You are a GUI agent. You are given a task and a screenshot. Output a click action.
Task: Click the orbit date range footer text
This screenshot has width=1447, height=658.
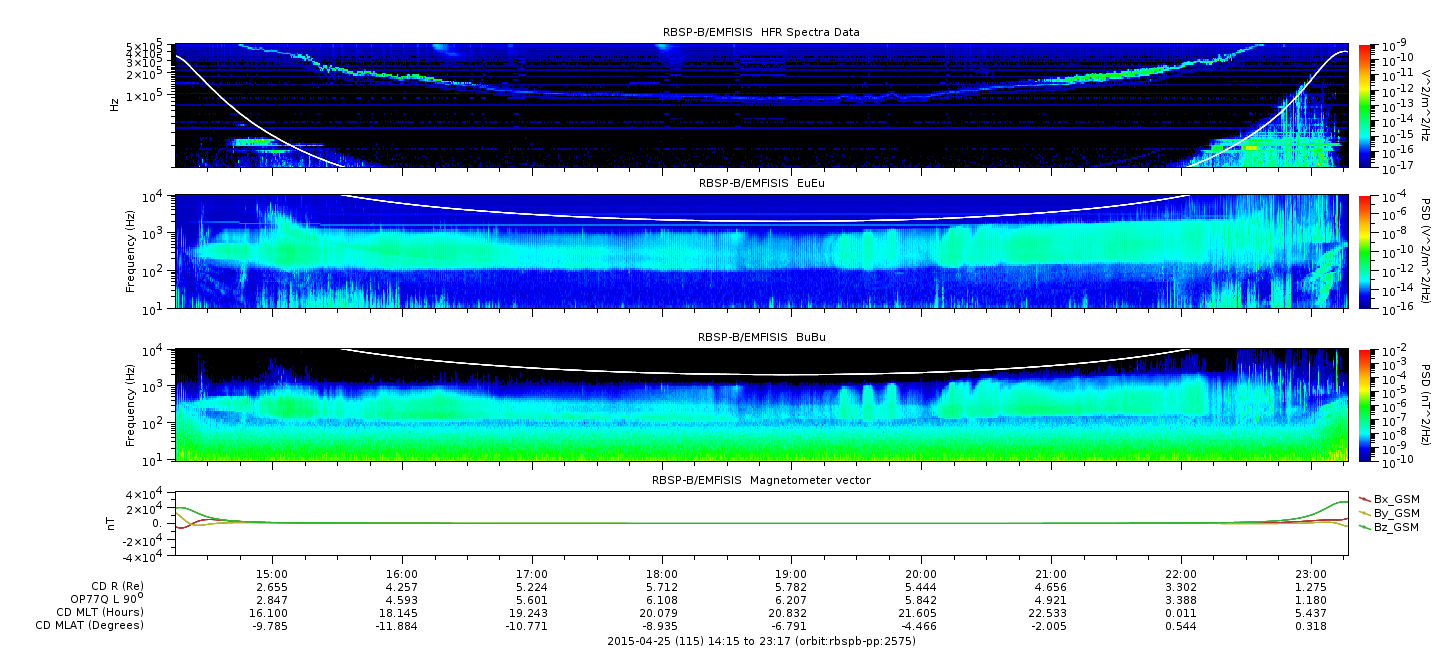pos(761,641)
